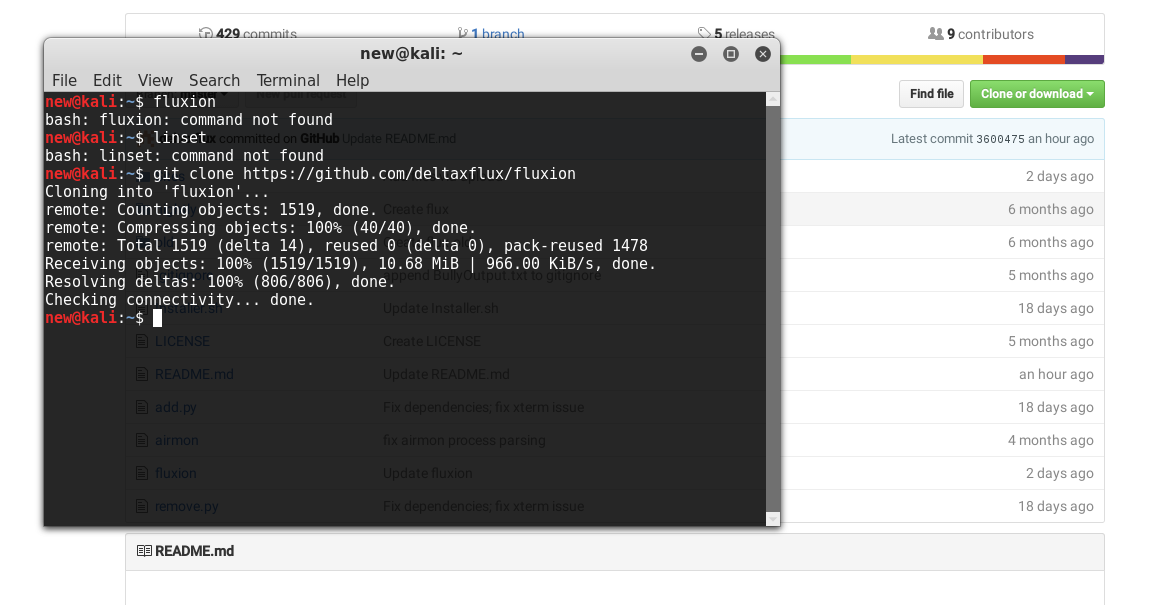
Task: Click the green language bar segment
Action: (815, 60)
